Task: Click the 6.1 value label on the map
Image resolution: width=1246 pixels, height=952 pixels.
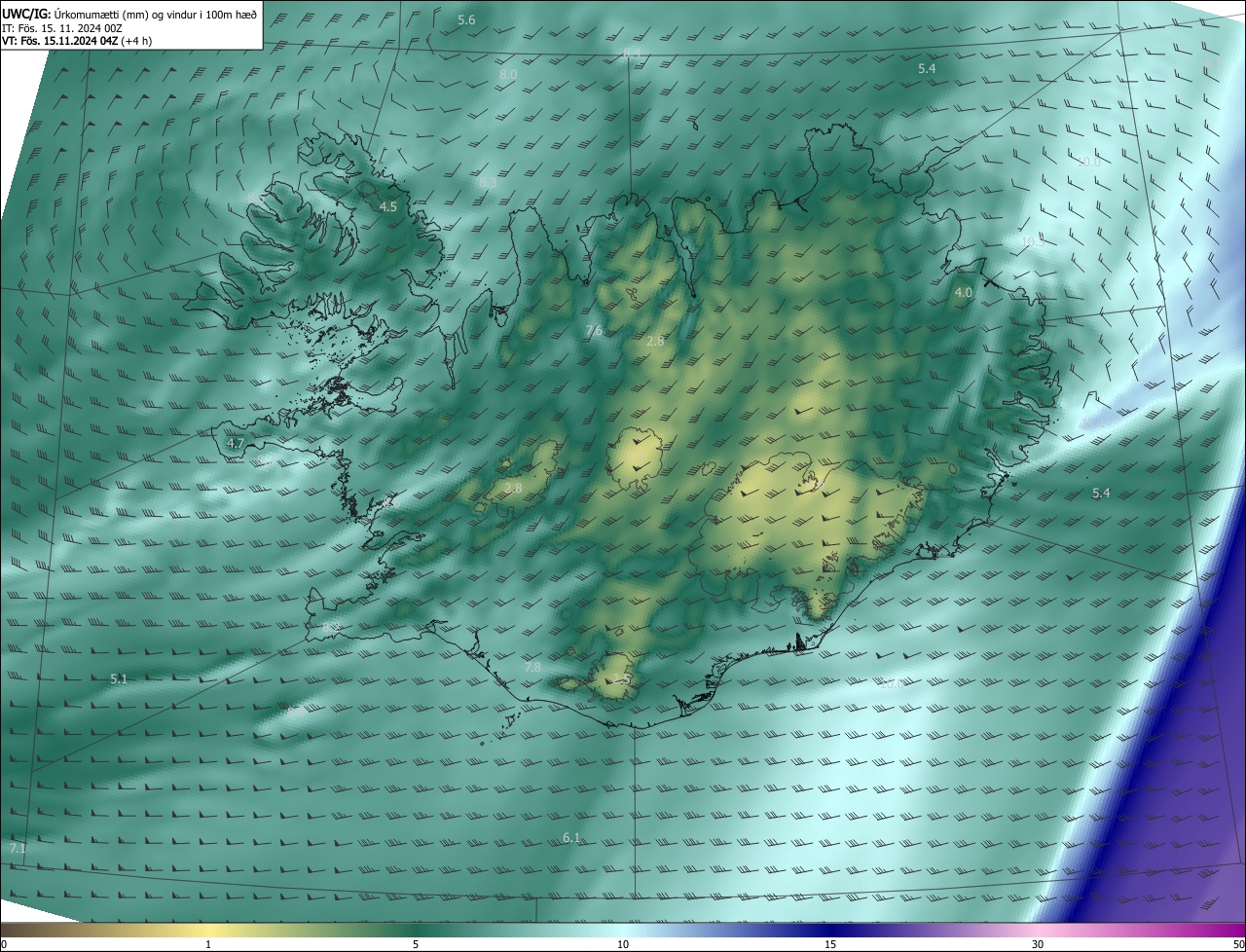Action: pyautogui.click(x=571, y=837)
